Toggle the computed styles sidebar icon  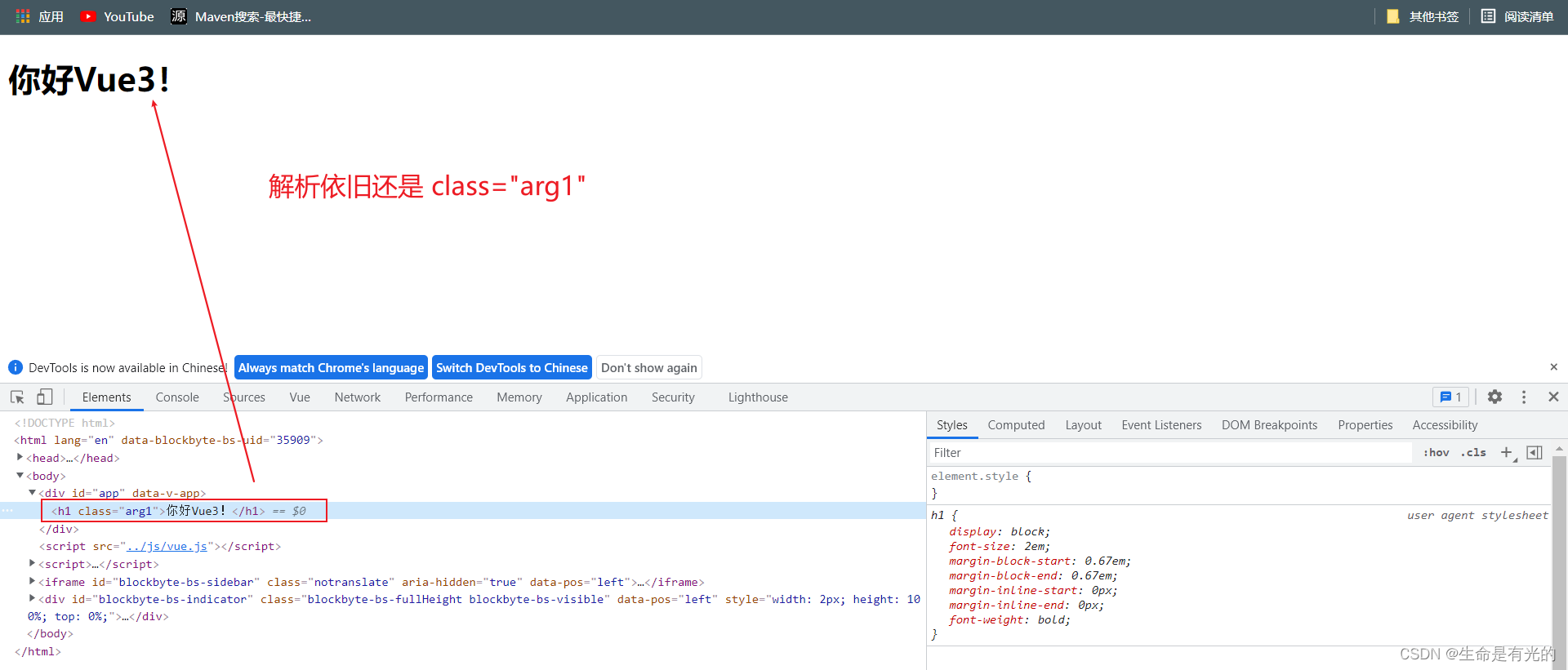1535,452
